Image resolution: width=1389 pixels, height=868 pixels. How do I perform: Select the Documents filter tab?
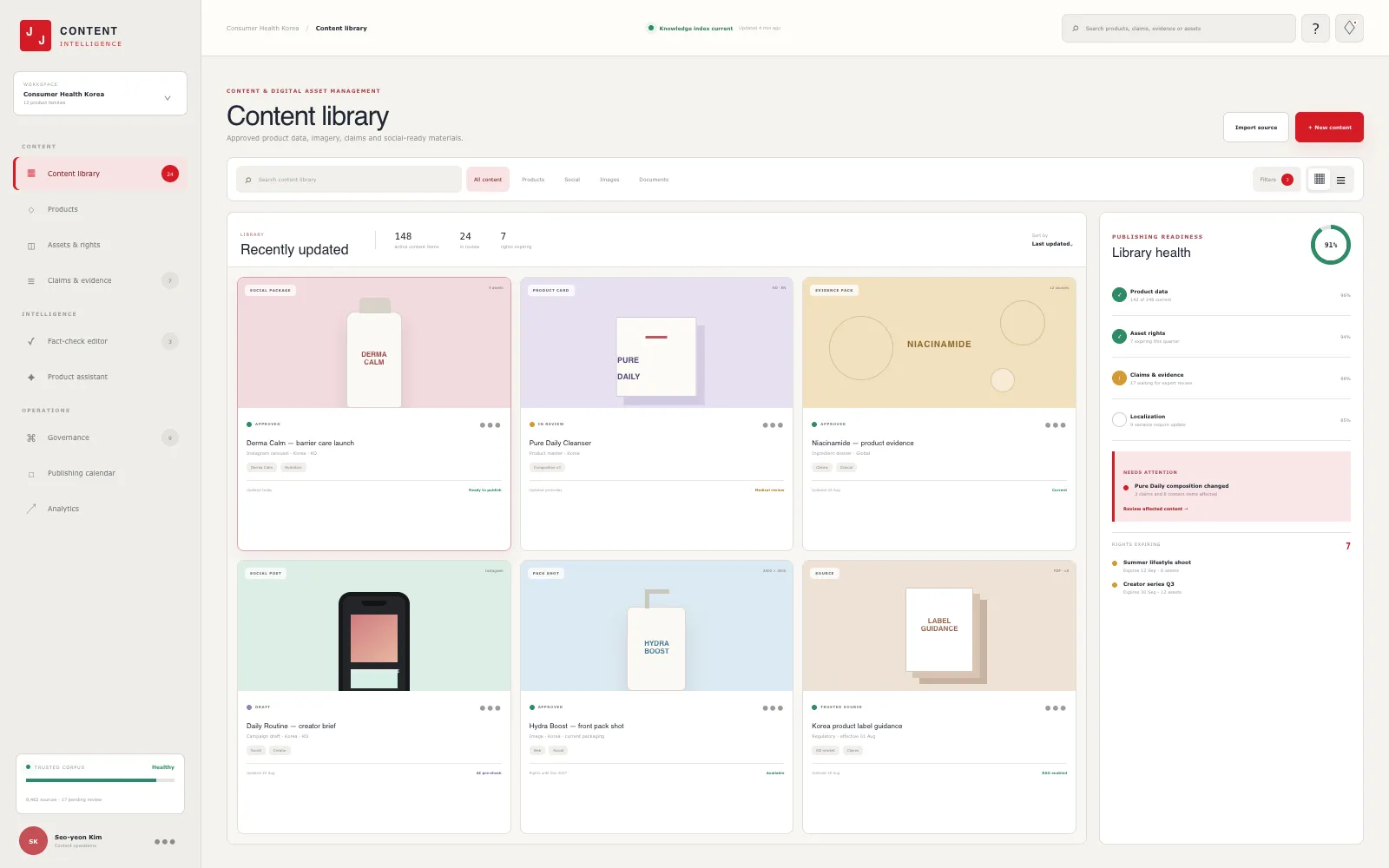coord(654,180)
